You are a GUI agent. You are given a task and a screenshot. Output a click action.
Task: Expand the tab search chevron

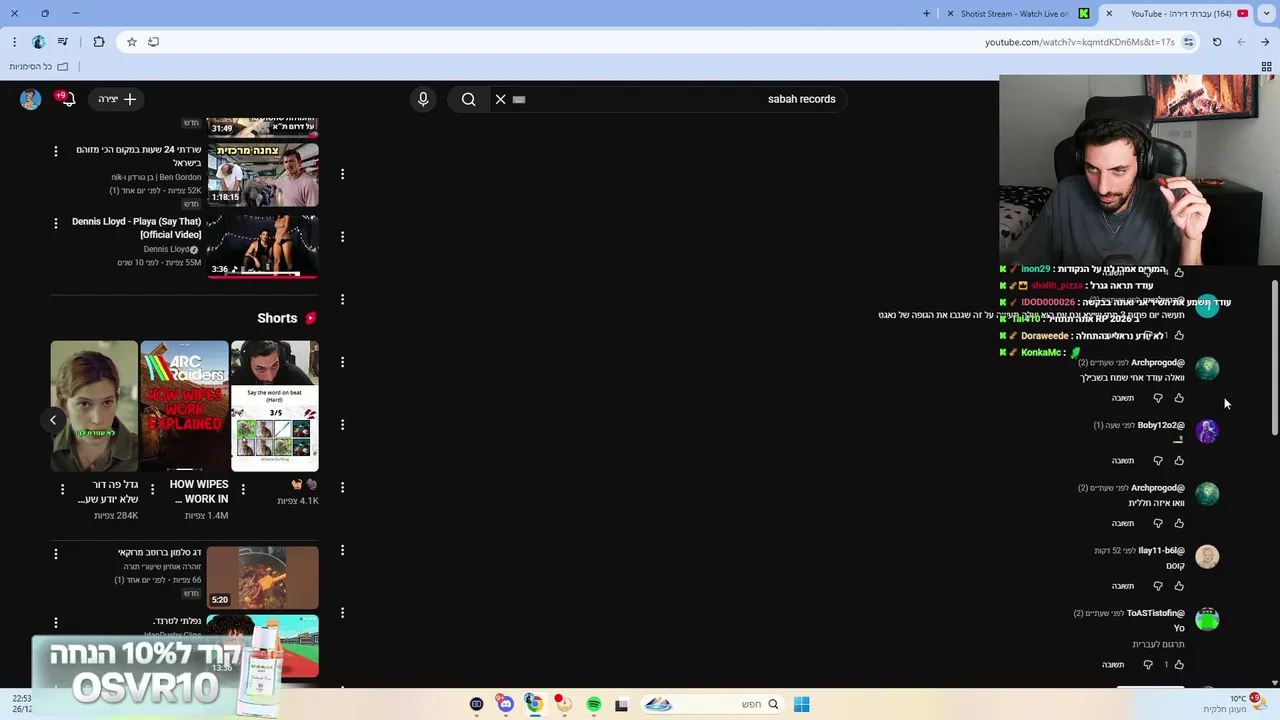[1266, 14]
